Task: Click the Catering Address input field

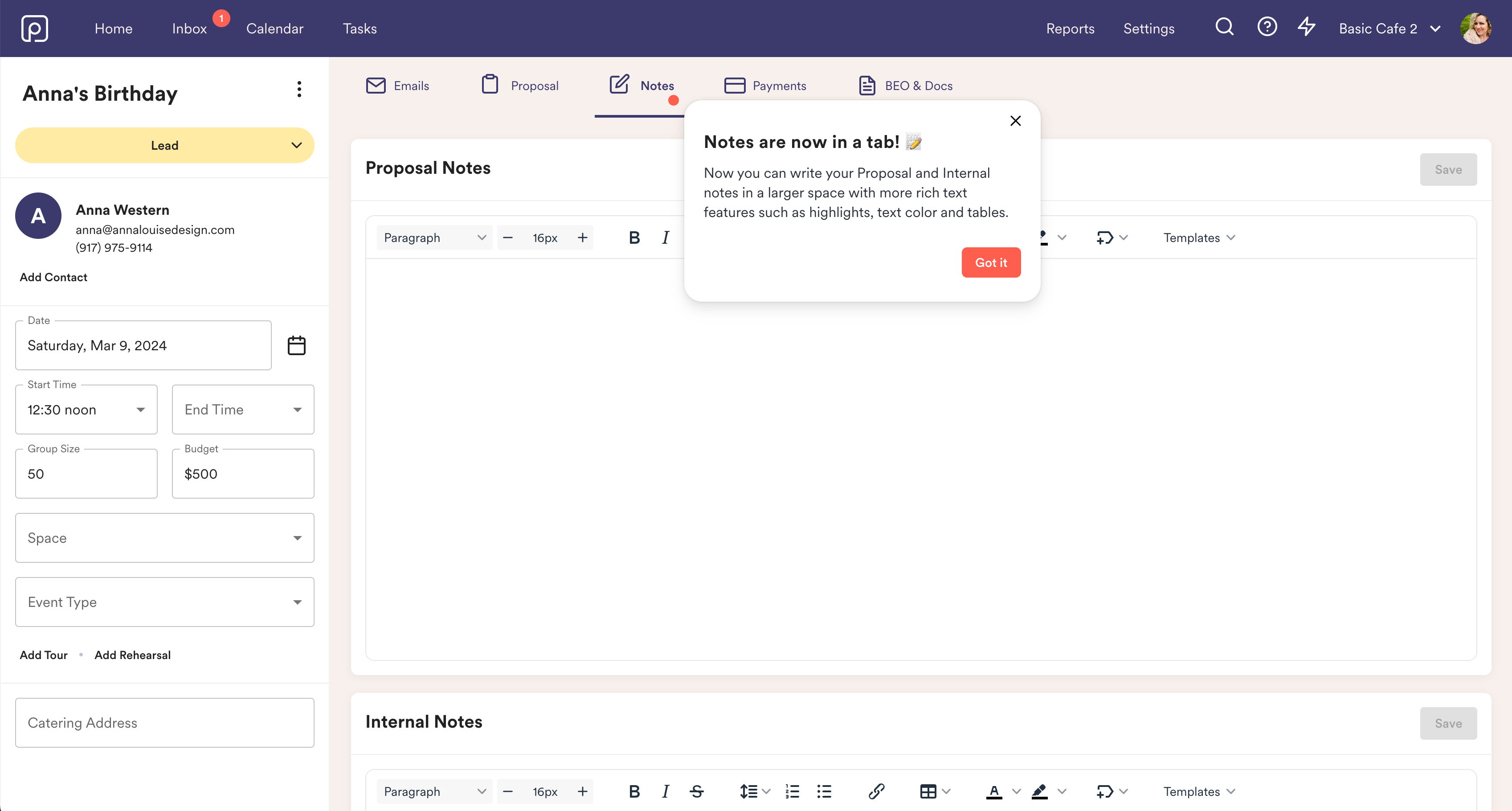Action: pos(165,723)
